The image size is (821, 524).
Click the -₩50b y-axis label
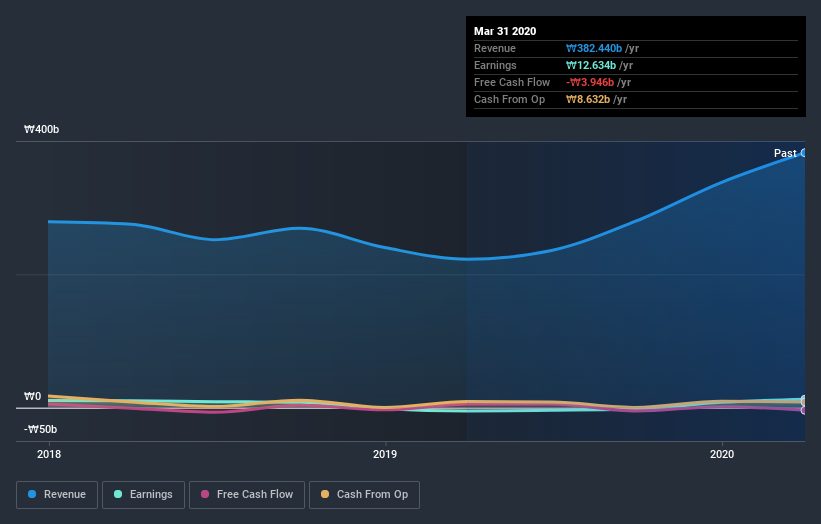[x=40, y=429]
